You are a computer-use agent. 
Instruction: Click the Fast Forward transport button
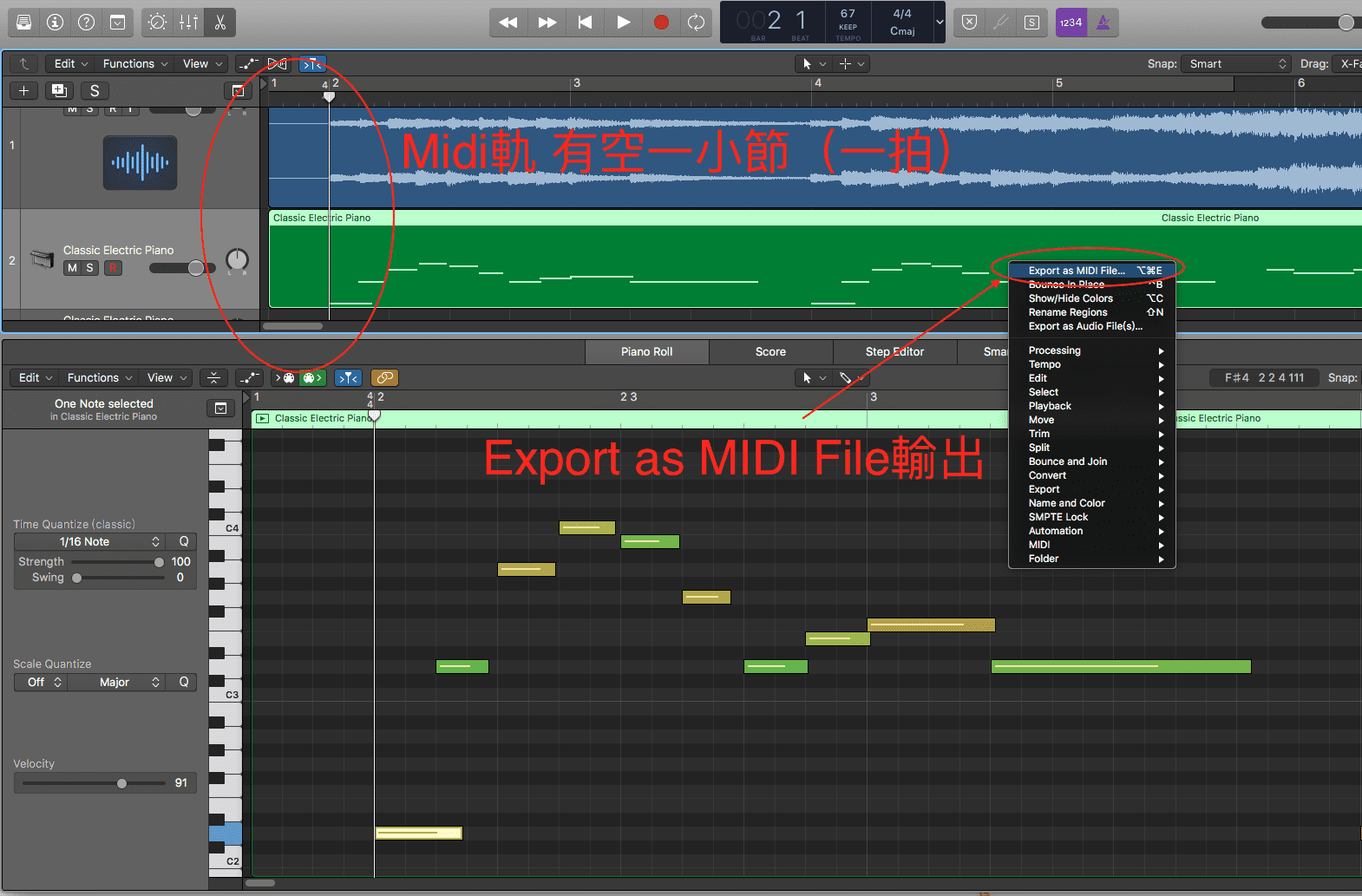(x=547, y=23)
